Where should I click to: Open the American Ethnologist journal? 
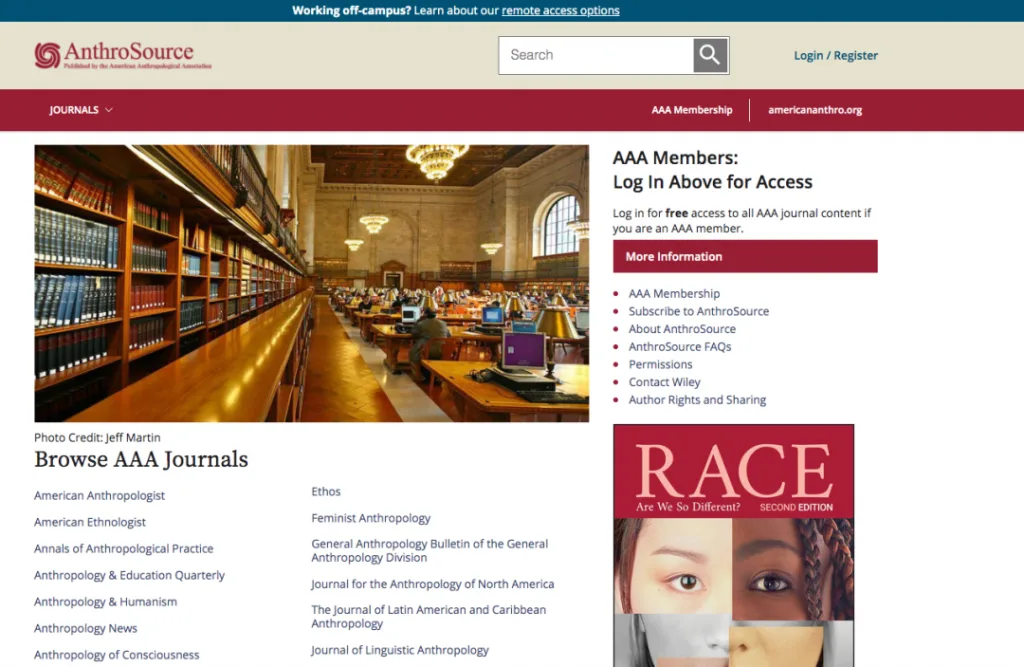click(89, 522)
